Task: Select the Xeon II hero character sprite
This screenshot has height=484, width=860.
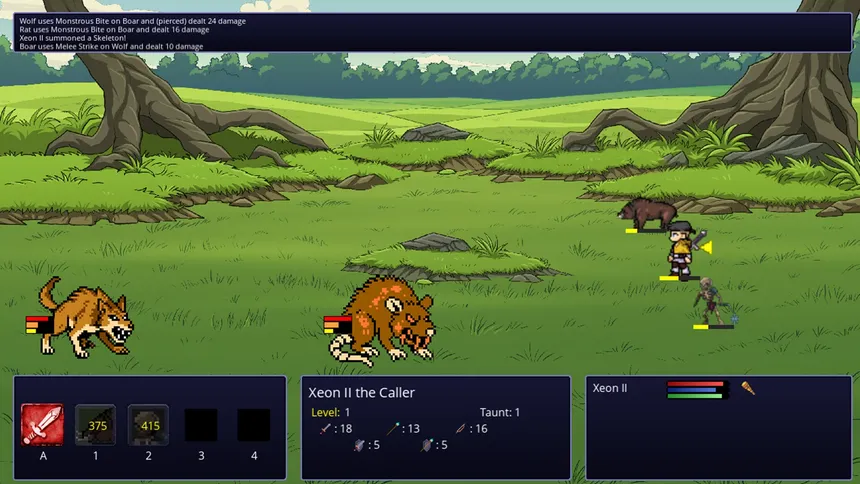Action: 683,249
